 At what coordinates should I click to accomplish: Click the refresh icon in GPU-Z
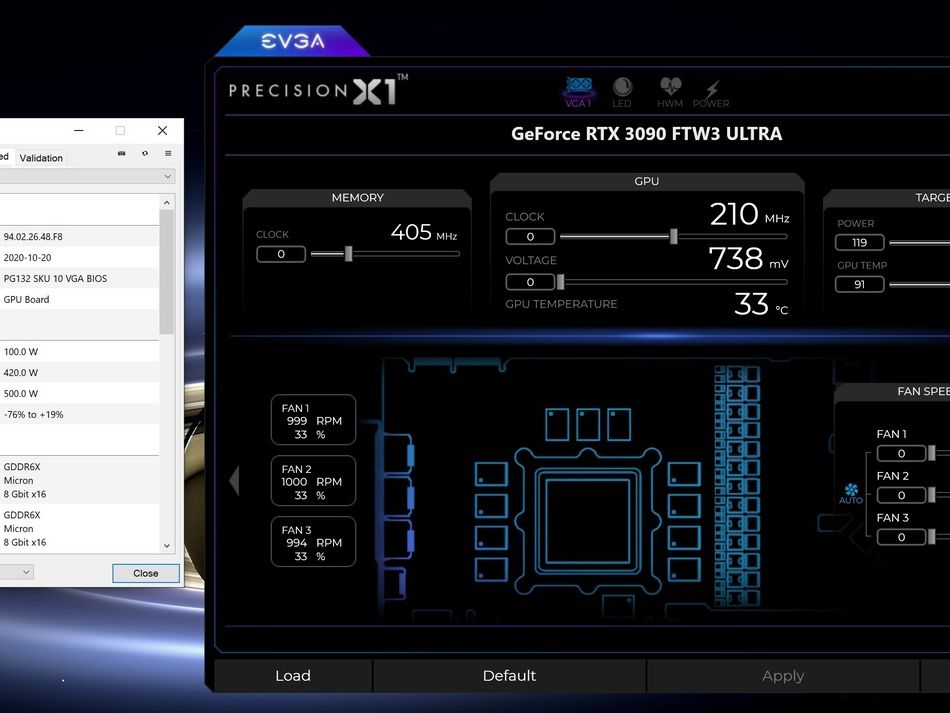[145, 153]
